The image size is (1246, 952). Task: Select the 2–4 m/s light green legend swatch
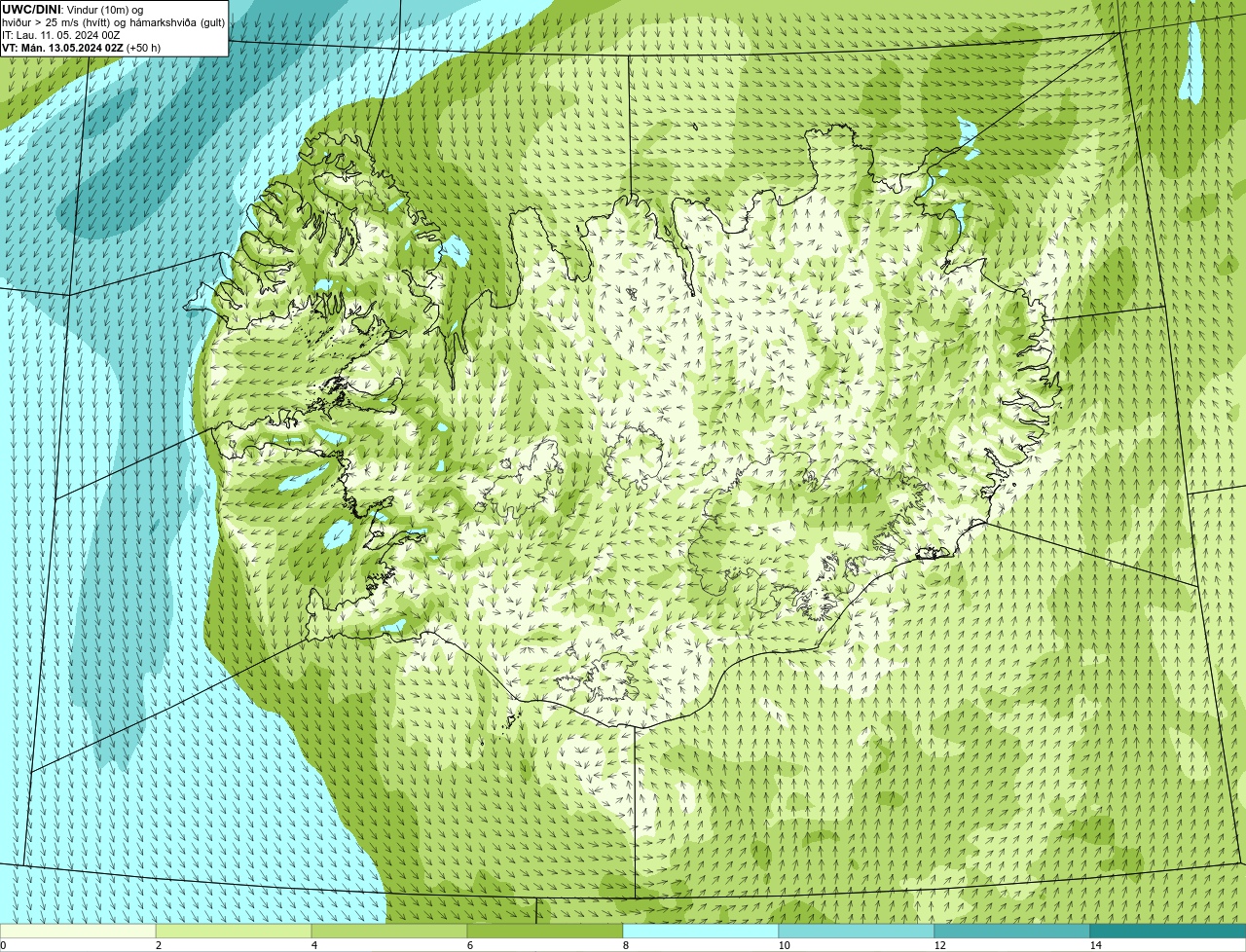pos(234,932)
